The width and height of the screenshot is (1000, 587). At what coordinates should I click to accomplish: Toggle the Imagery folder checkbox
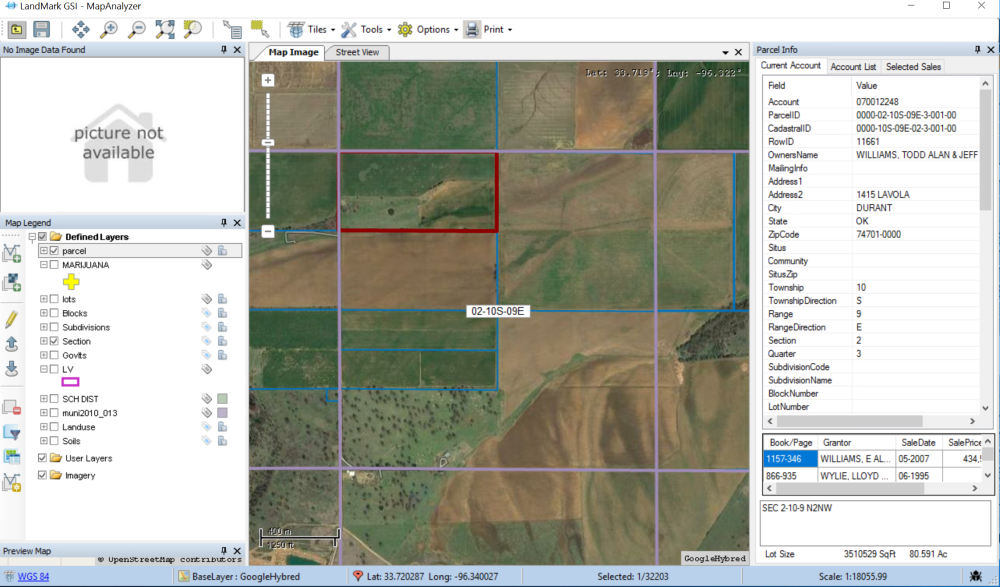click(x=42, y=475)
